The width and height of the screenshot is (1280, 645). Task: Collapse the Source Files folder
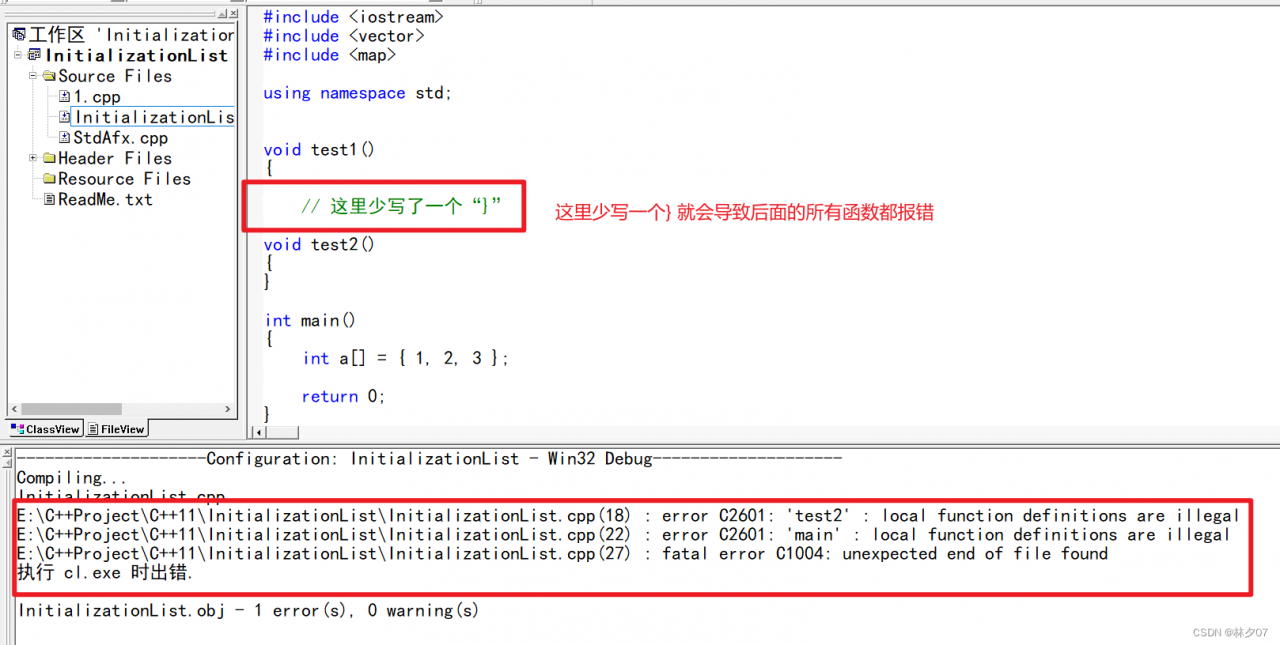(x=33, y=76)
